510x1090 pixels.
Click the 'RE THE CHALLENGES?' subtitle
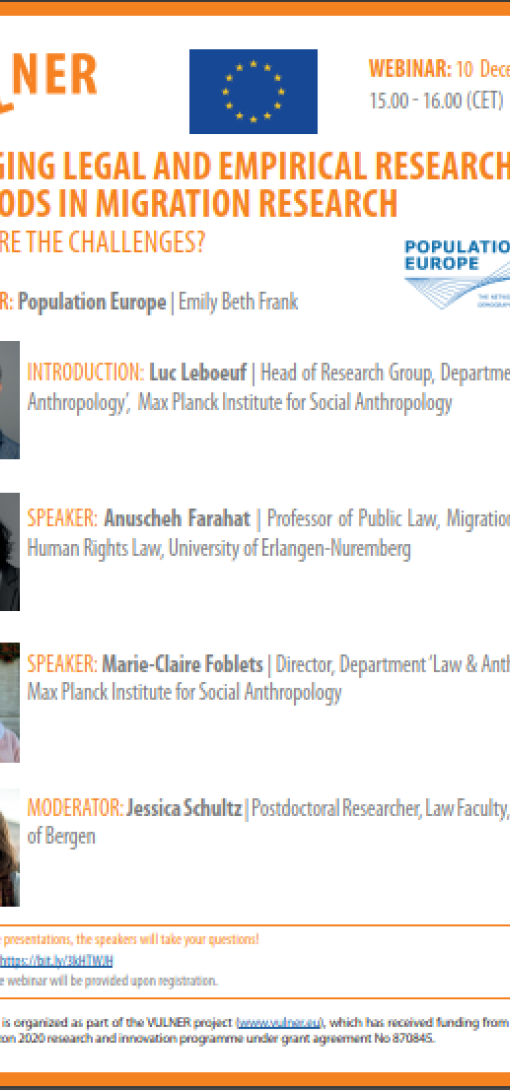pos(103,245)
